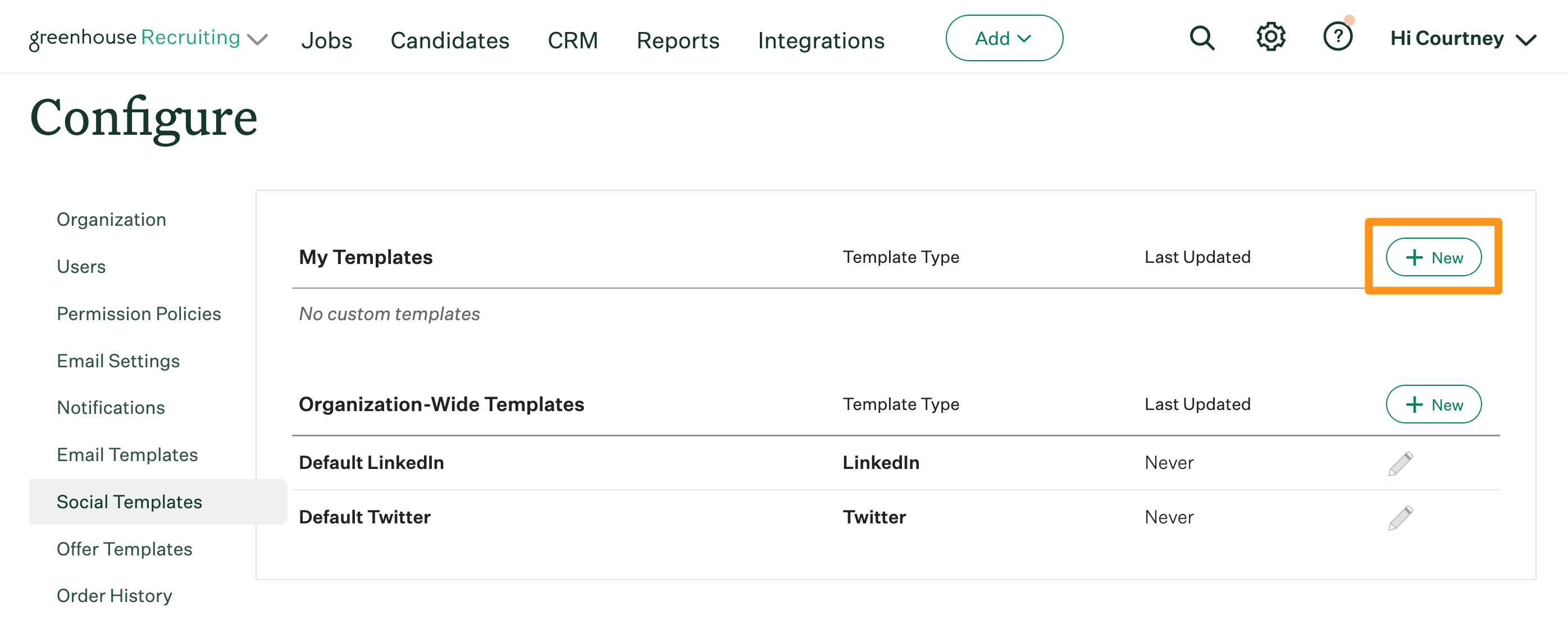Open the help question mark icon
The height and width of the screenshot is (629, 1568).
coord(1338,37)
